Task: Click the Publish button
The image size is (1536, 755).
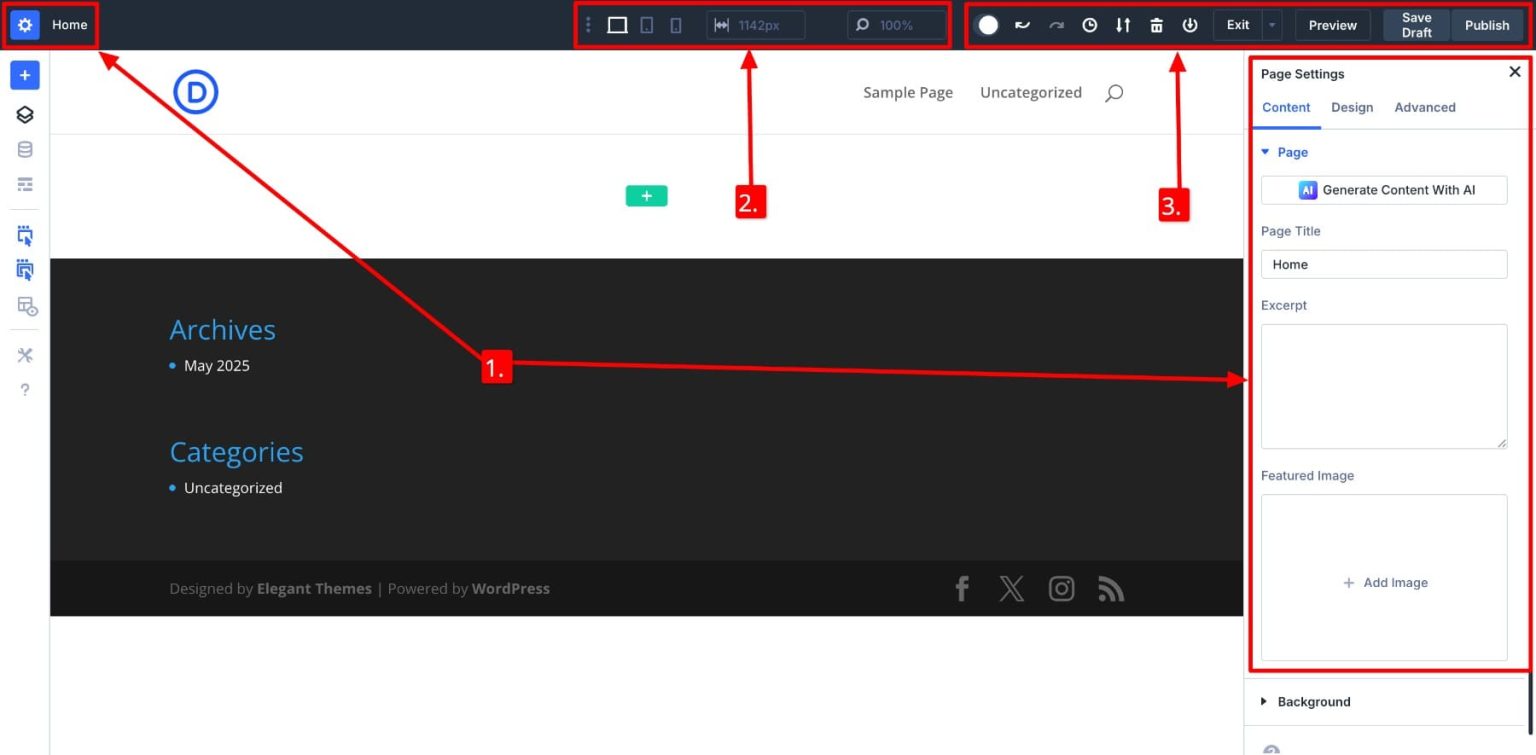Action: [x=1487, y=24]
